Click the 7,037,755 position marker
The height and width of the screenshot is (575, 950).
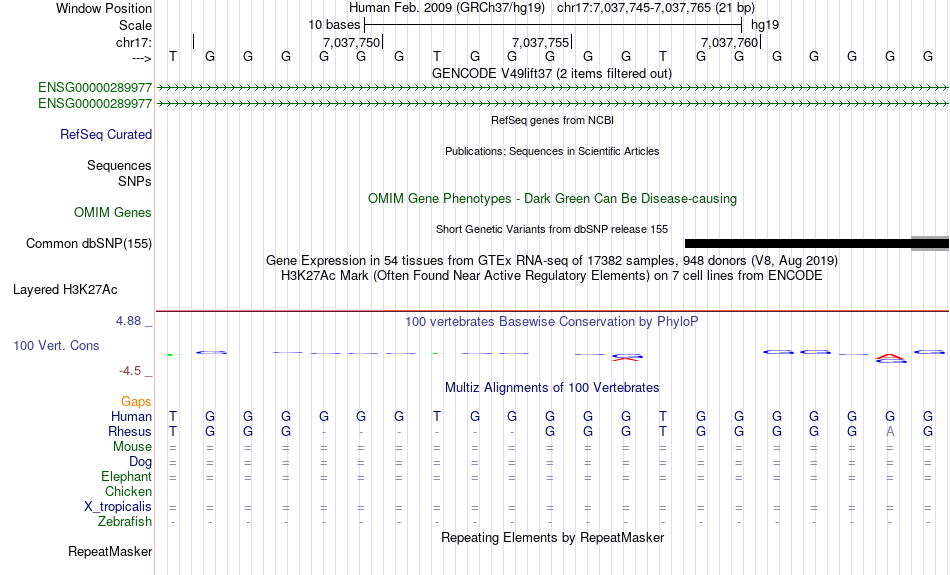point(540,42)
